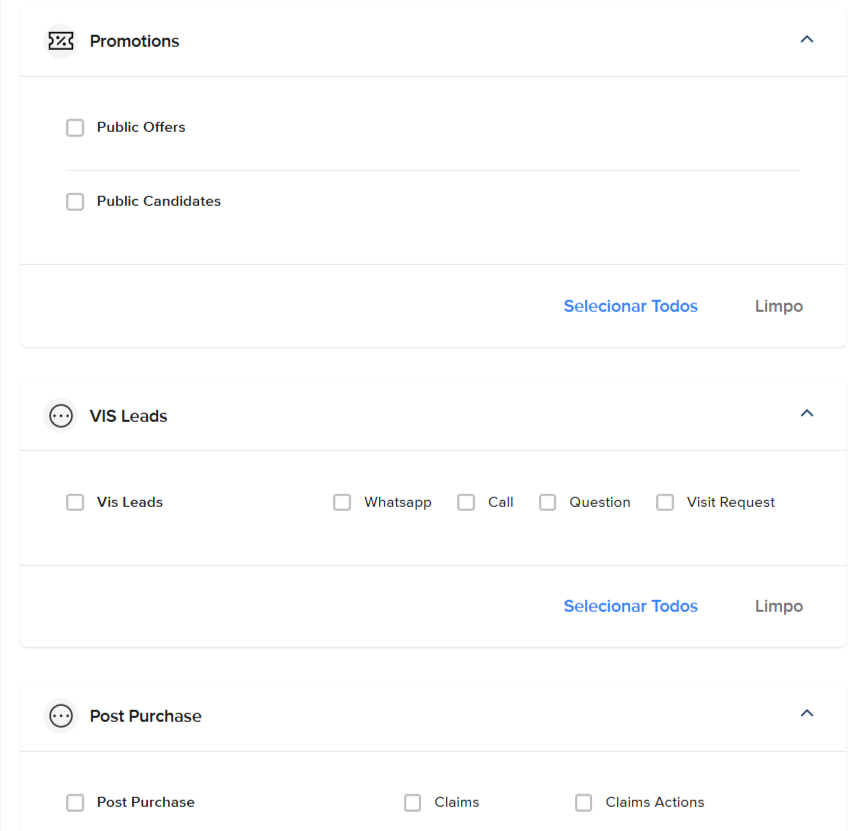Tick the Vis Leads checkbox
The width and height of the screenshot is (851, 831).
[75, 502]
